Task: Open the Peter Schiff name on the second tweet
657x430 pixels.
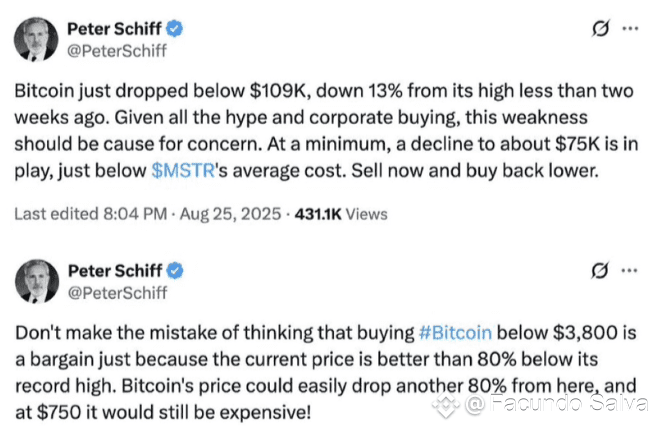Action: 115,271
